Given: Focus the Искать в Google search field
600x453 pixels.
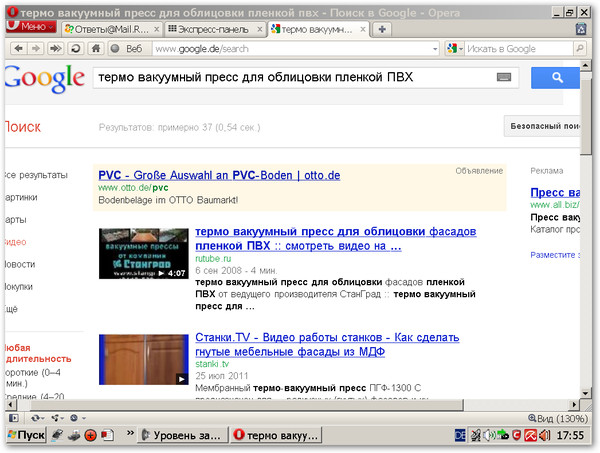Looking at the screenshot, I should 518,49.
